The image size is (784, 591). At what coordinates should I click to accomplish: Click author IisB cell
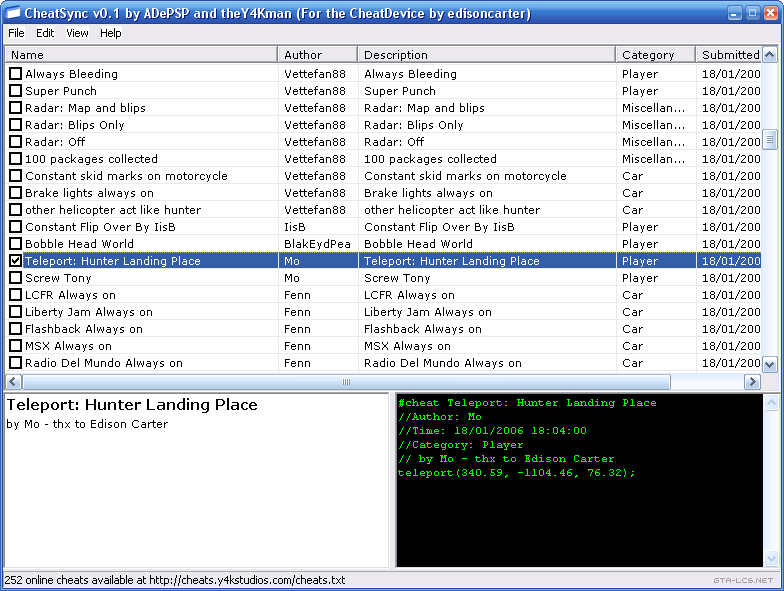(x=295, y=227)
